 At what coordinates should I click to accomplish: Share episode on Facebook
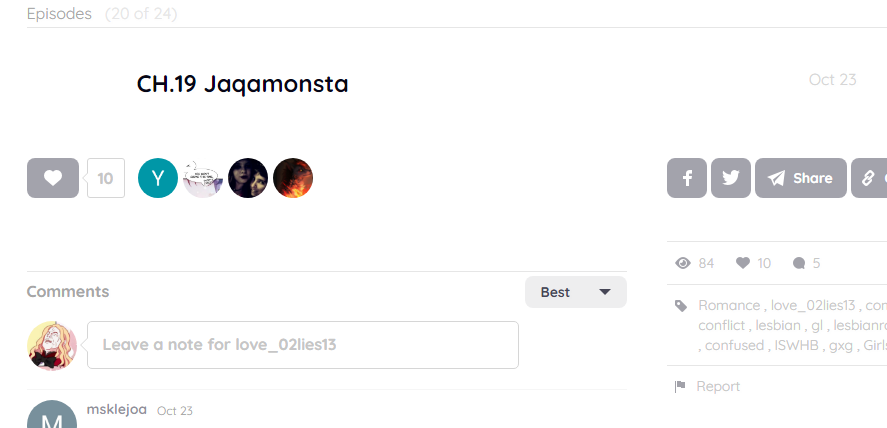[687, 178]
